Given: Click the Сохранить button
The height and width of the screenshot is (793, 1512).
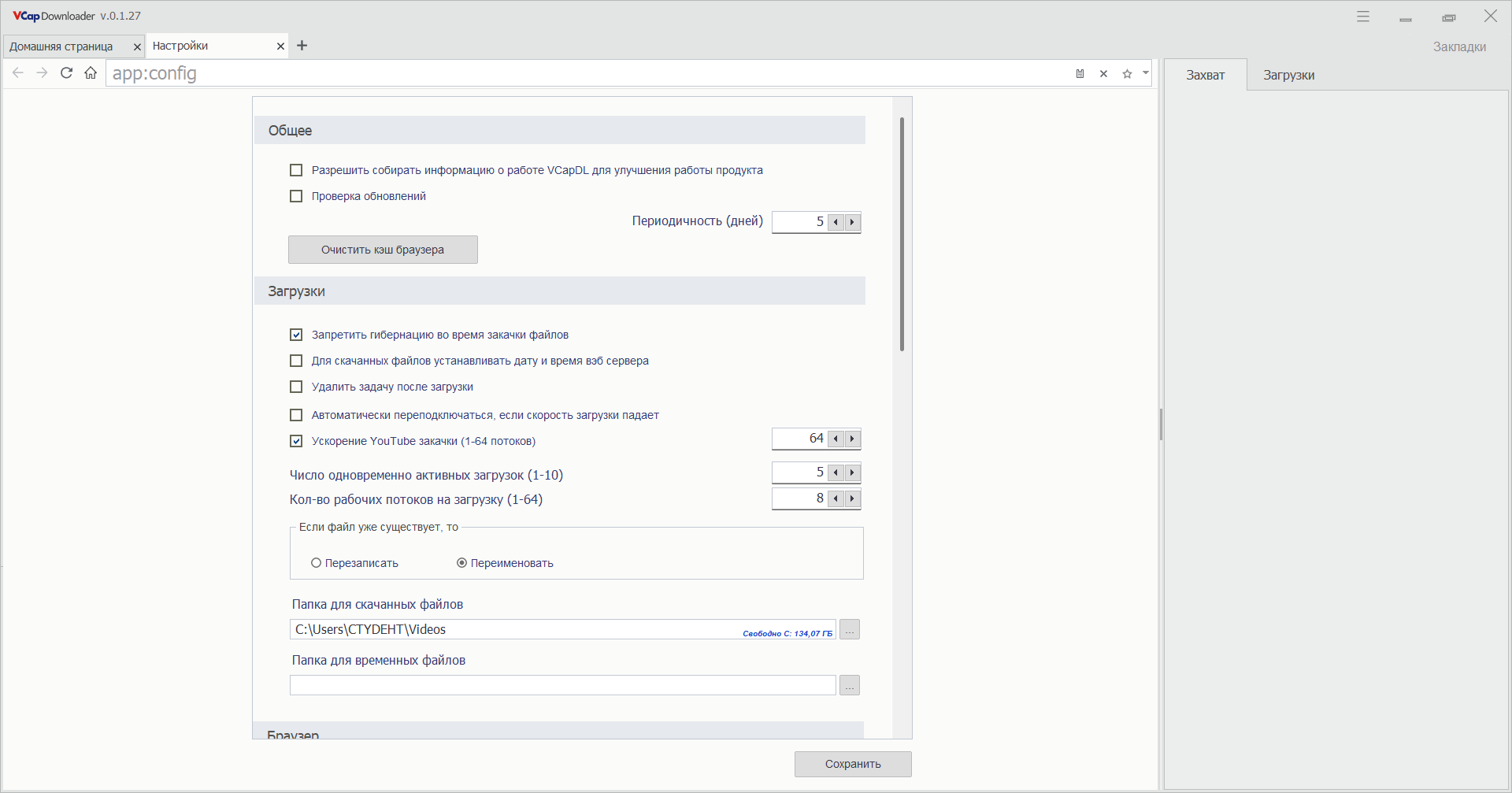Looking at the screenshot, I should coord(853,764).
